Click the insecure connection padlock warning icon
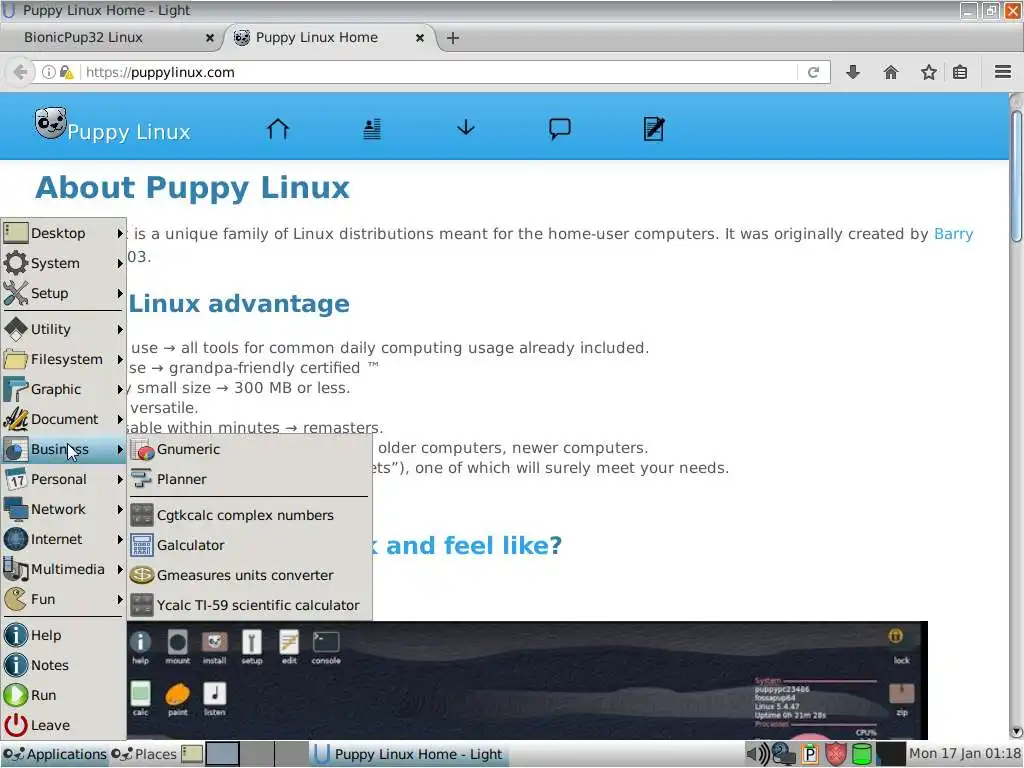The width and height of the screenshot is (1024, 768). (67, 72)
